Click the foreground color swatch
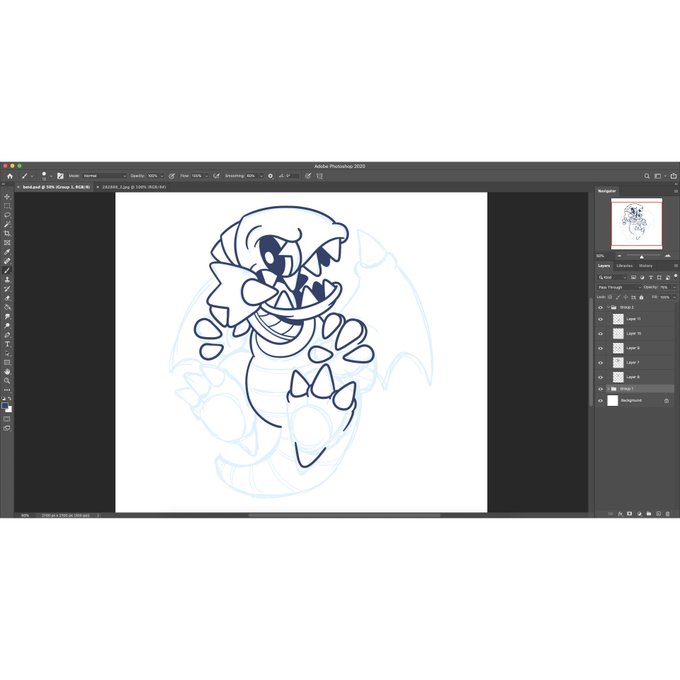This screenshot has height=680, width=680. point(5,405)
